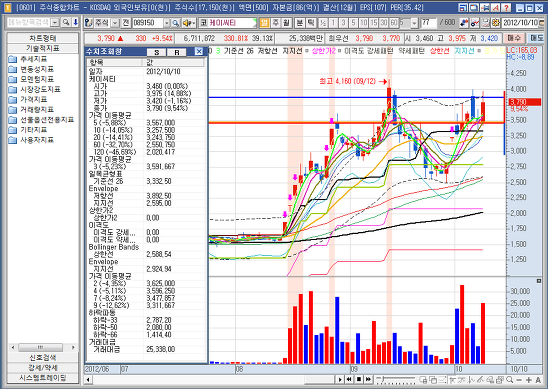Screen dimensions: 548x389
Task: Choose the 5 minute interval button
Action: tap(353, 23)
